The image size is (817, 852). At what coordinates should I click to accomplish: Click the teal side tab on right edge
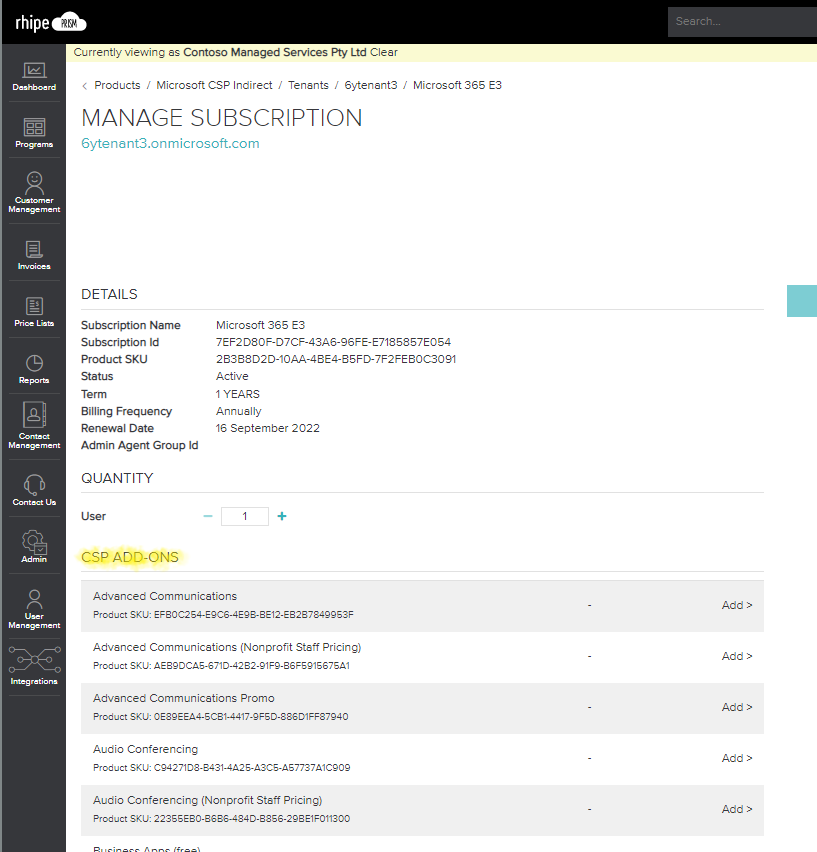802,301
